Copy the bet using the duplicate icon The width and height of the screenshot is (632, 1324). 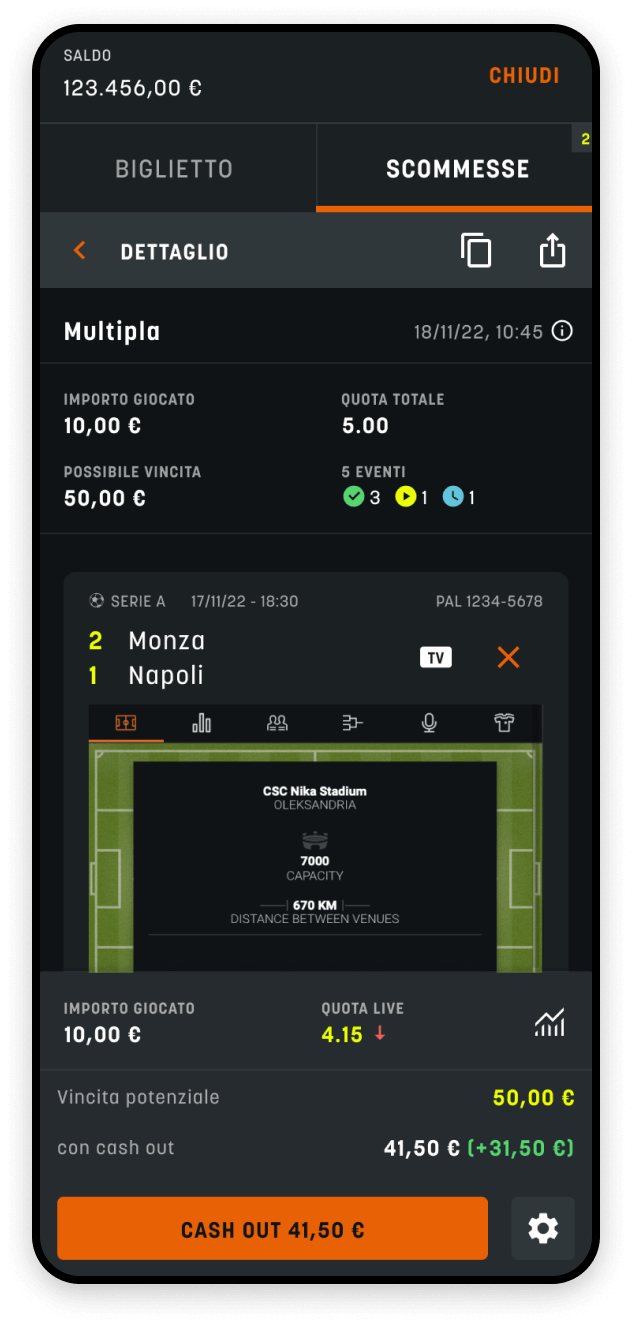point(476,251)
